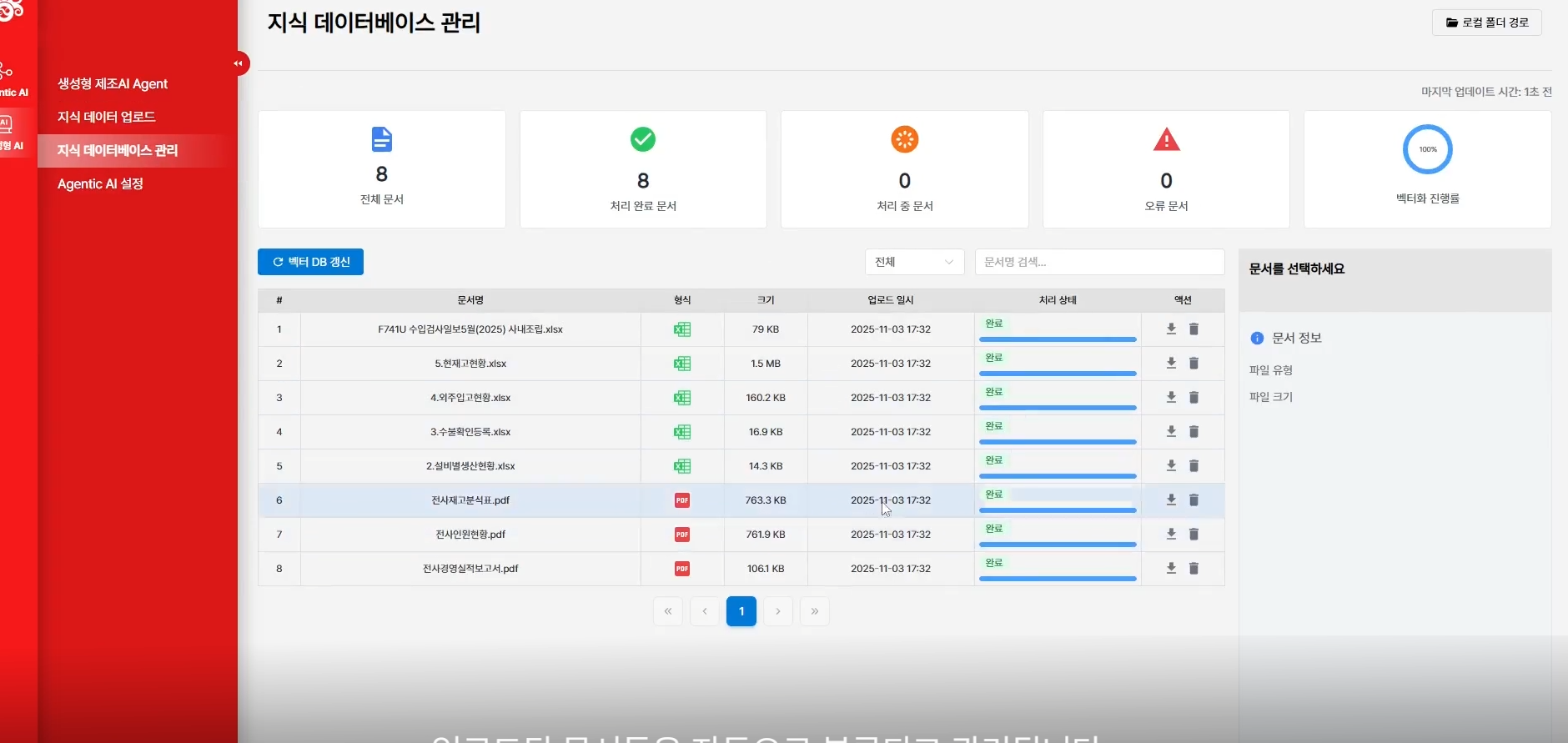Image resolution: width=1568 pixels, height=743 pixels.
Task: Download 전사인원현황.pdf
Action: pyautogui.click(x=1171, y=534)
